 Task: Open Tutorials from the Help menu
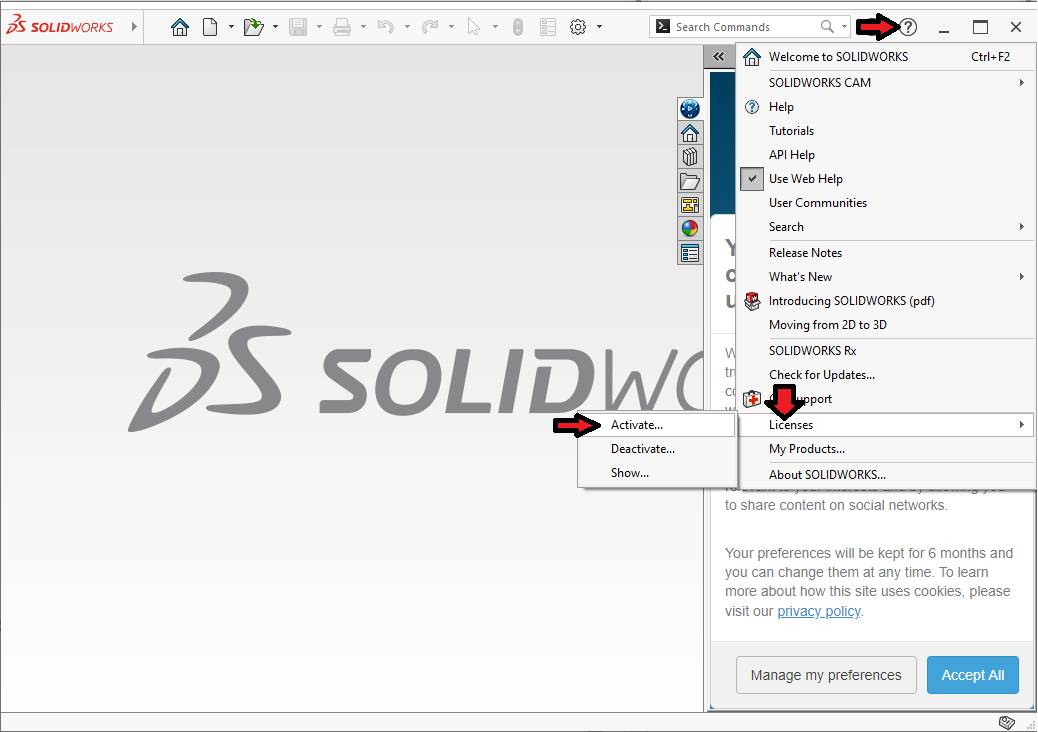click(x=885, y=130)
